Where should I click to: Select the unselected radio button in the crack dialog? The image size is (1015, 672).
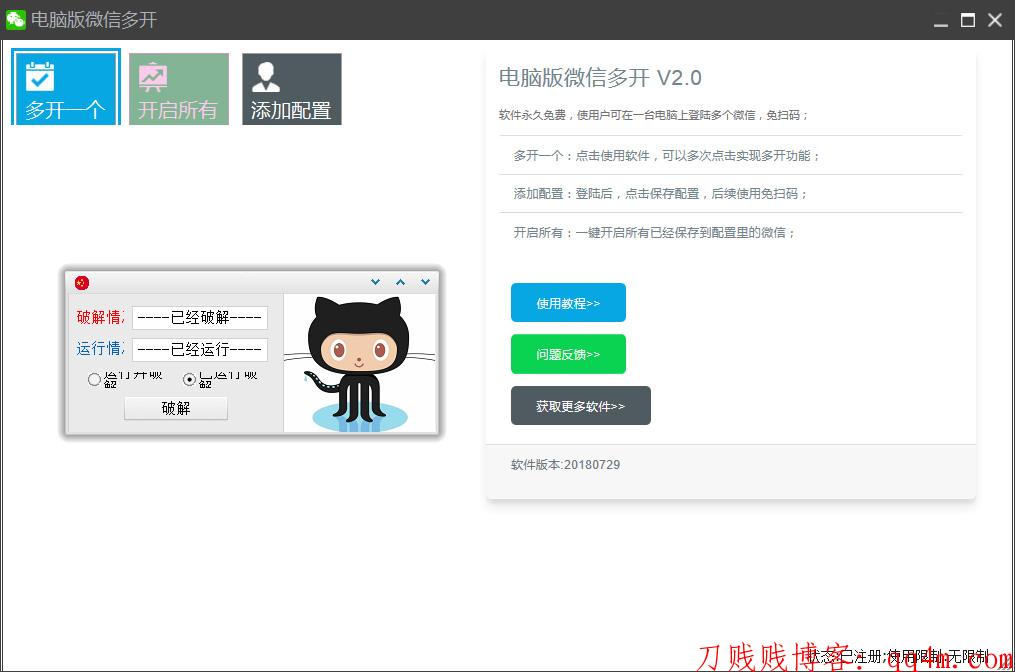coord(95,379)
